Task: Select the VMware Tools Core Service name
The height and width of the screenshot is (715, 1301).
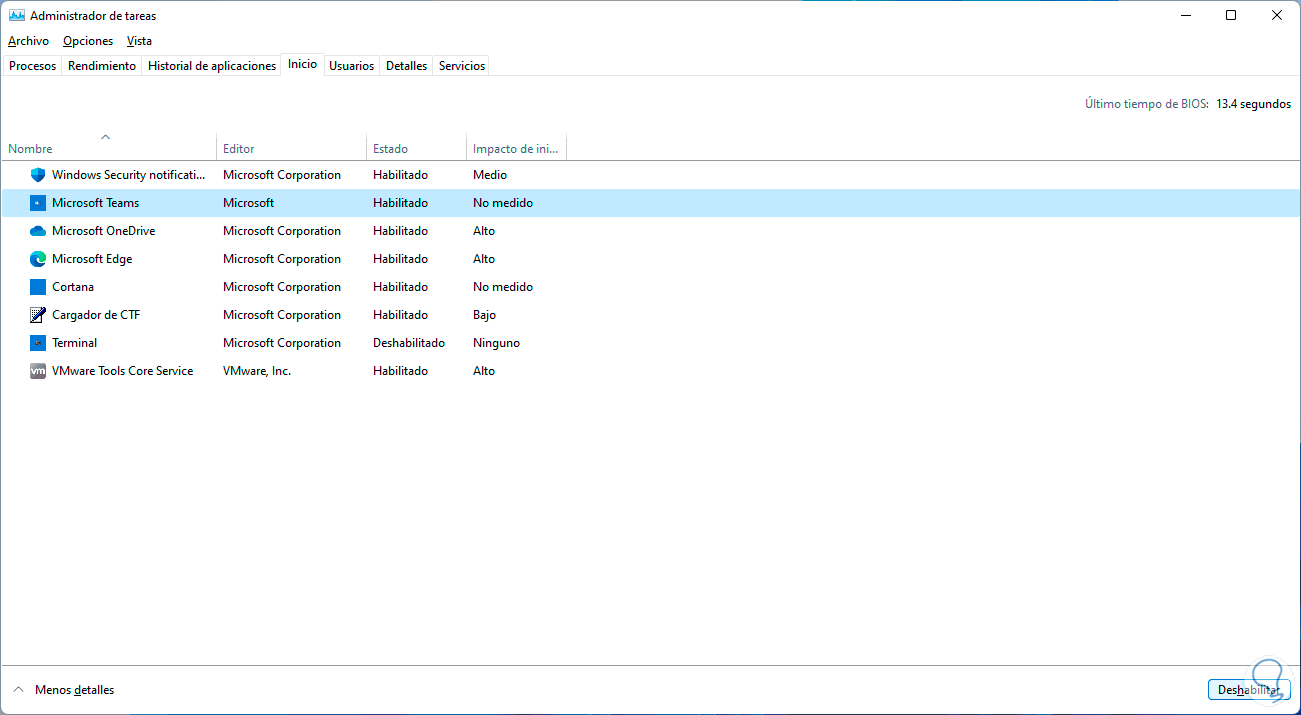Action: pos(123,371)
